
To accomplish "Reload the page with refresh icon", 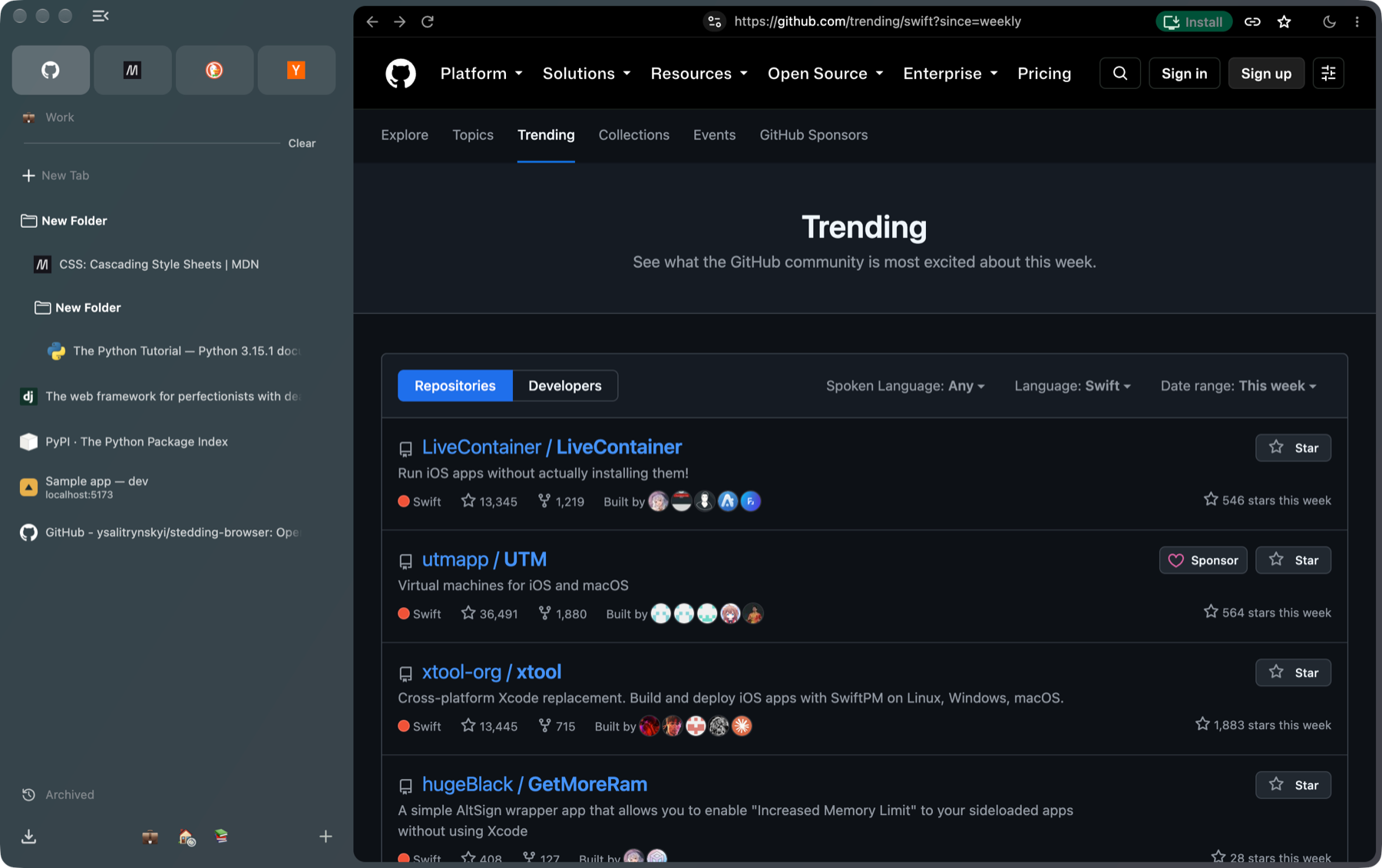I will point(428,21).
